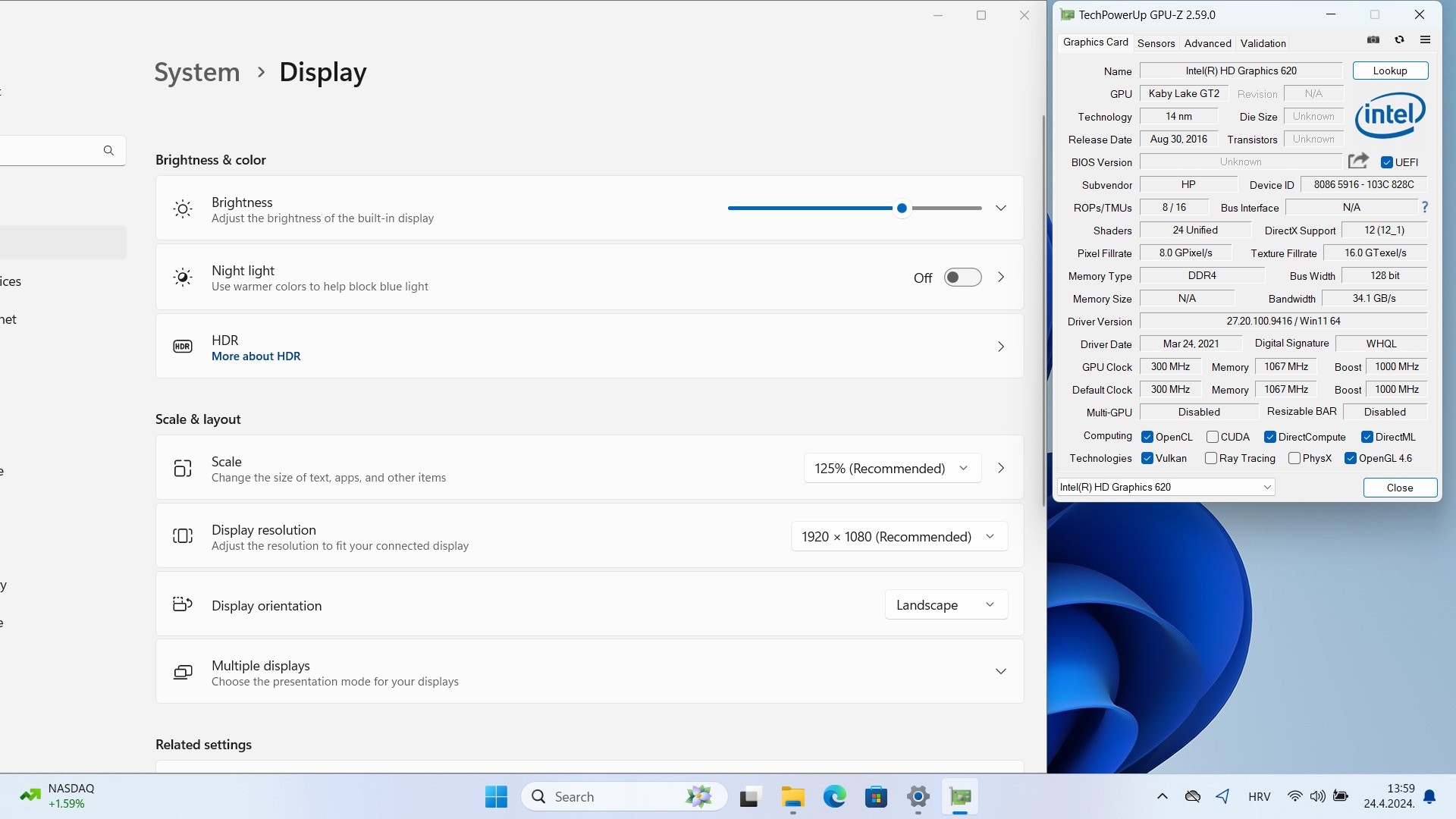
Task: Click the BIOS export share icon
Action: point(1358,161)
